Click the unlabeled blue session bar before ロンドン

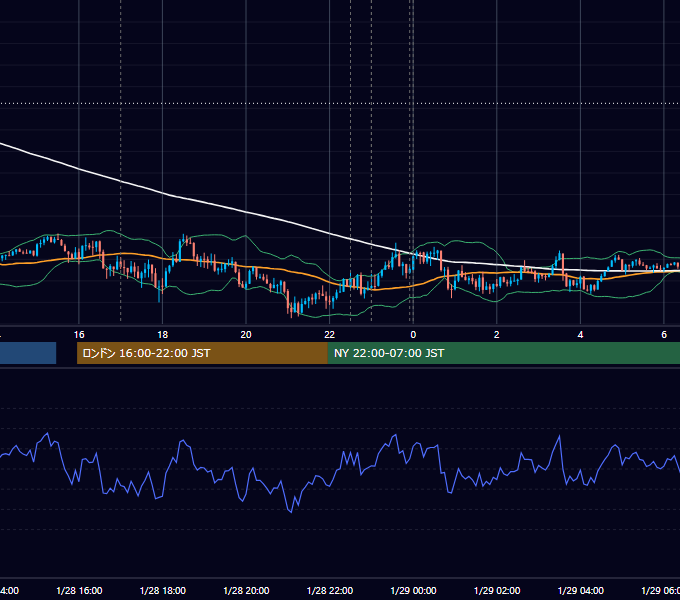coord(28,353)
